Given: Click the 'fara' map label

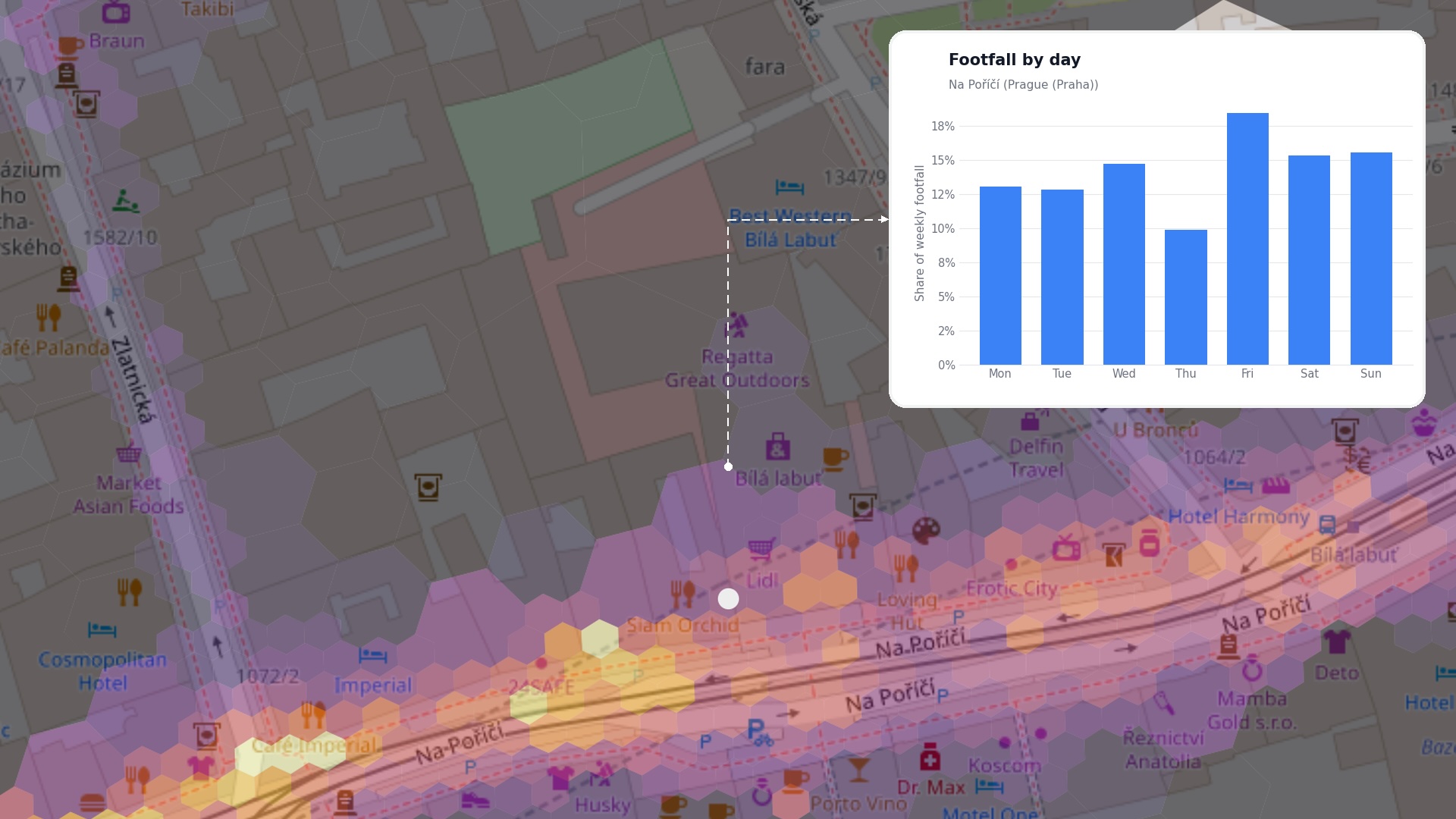Looking at the screenshot, I should point(764,67).
